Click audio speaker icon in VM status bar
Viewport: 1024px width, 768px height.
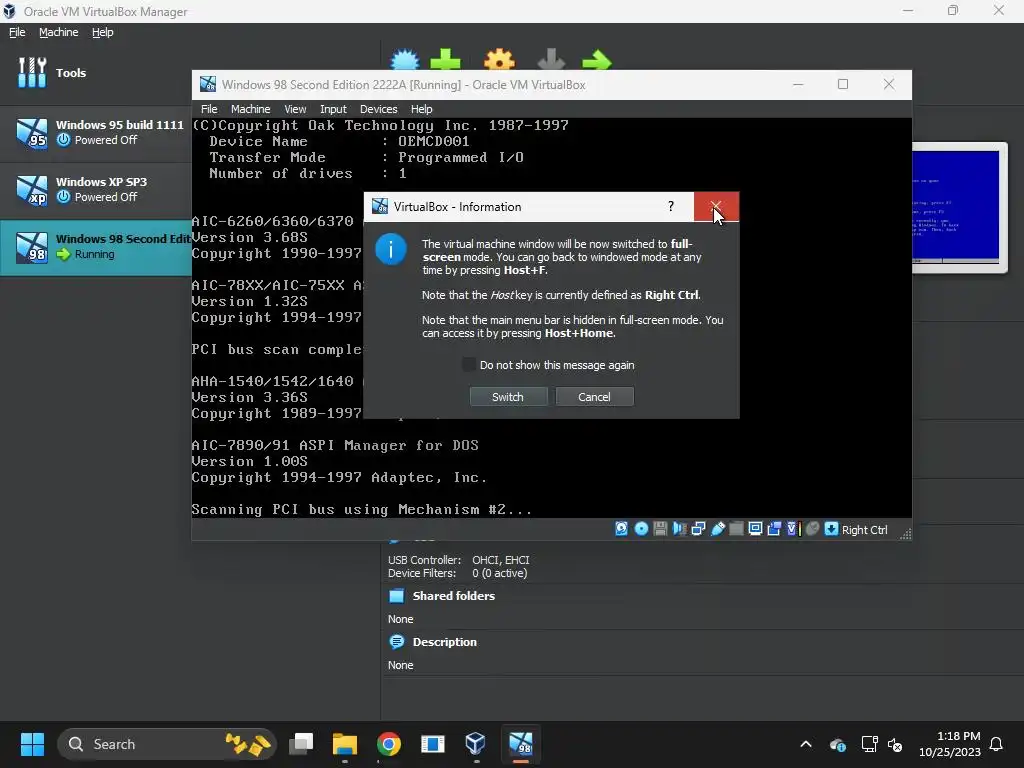click(x=679, y=529)
